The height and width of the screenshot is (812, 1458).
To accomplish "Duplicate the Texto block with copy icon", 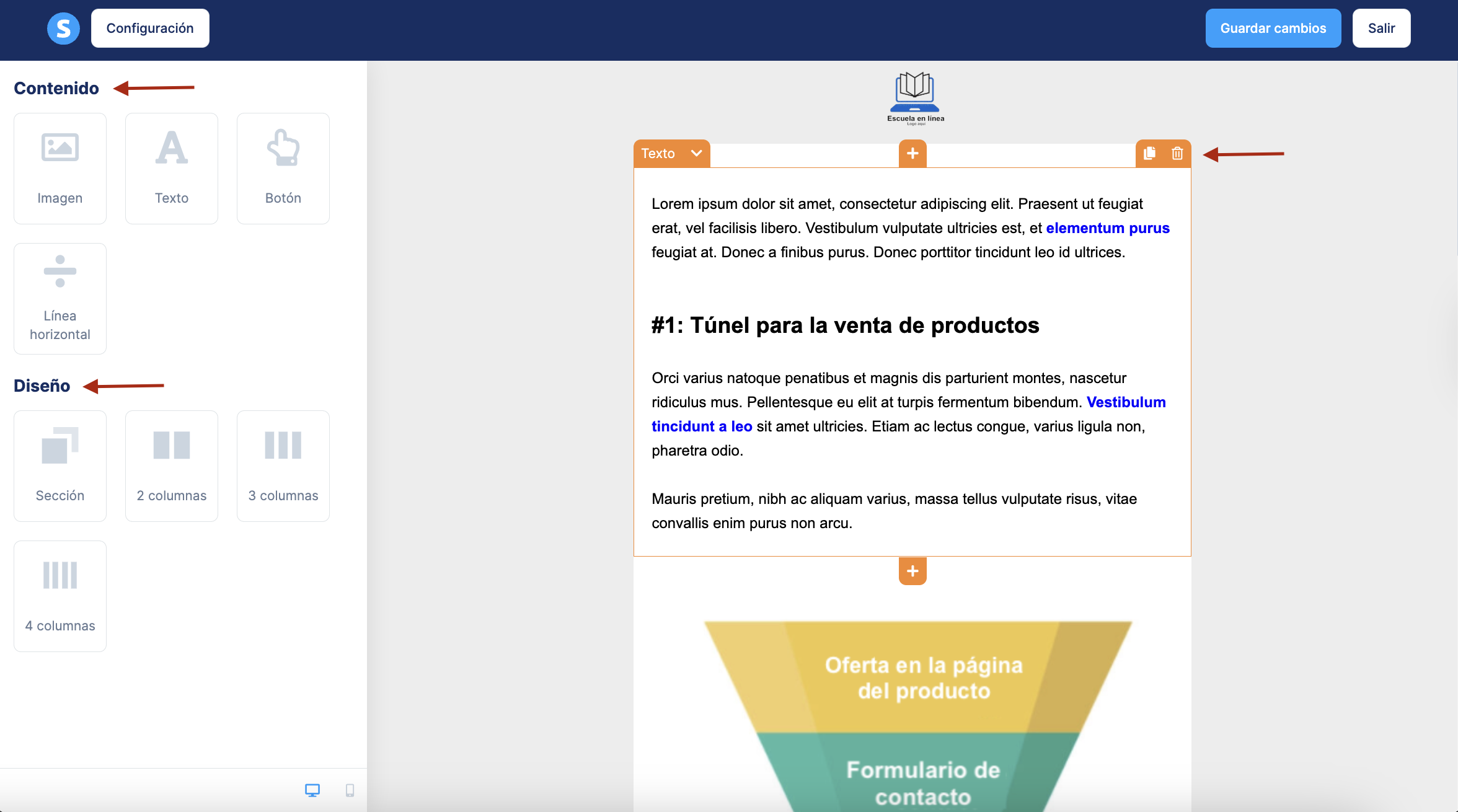I will pos(1149,153).
